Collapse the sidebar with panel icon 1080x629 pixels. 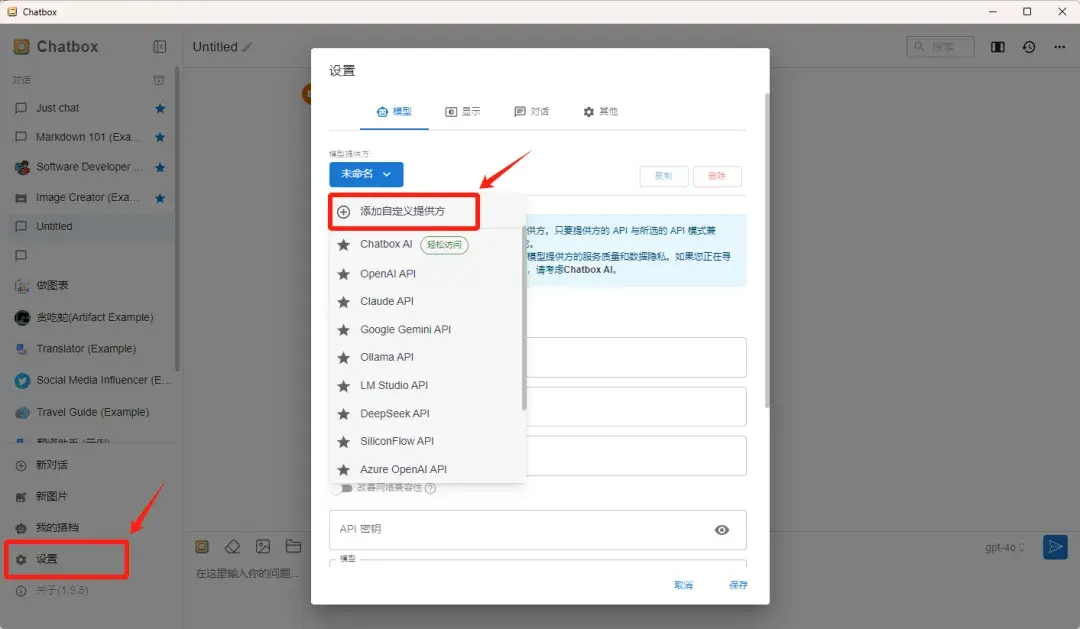(159, 47)
